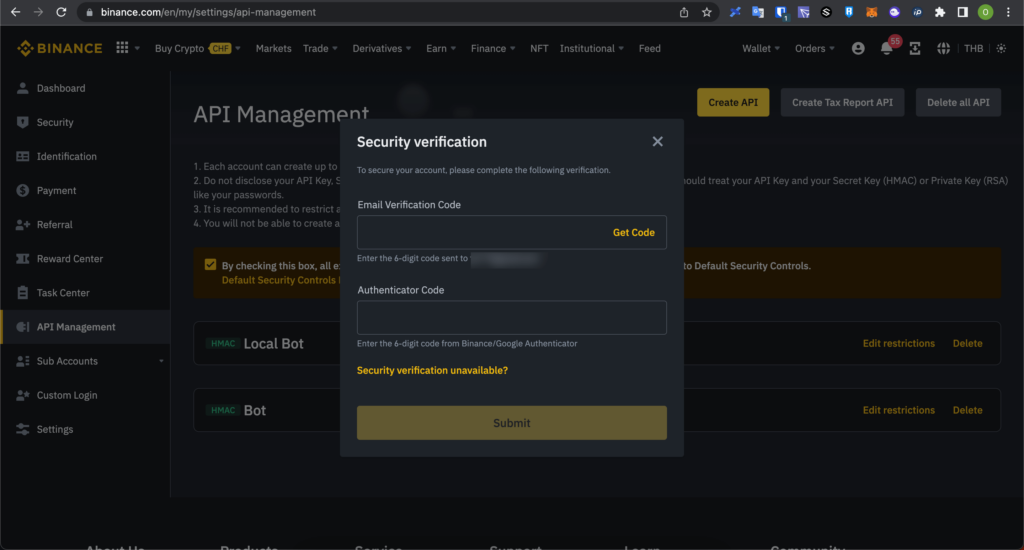Click the Dashboard sidebar icon
Image resolution: width=1024 pixels, height=550 pixels.
(x=23, y=88)
